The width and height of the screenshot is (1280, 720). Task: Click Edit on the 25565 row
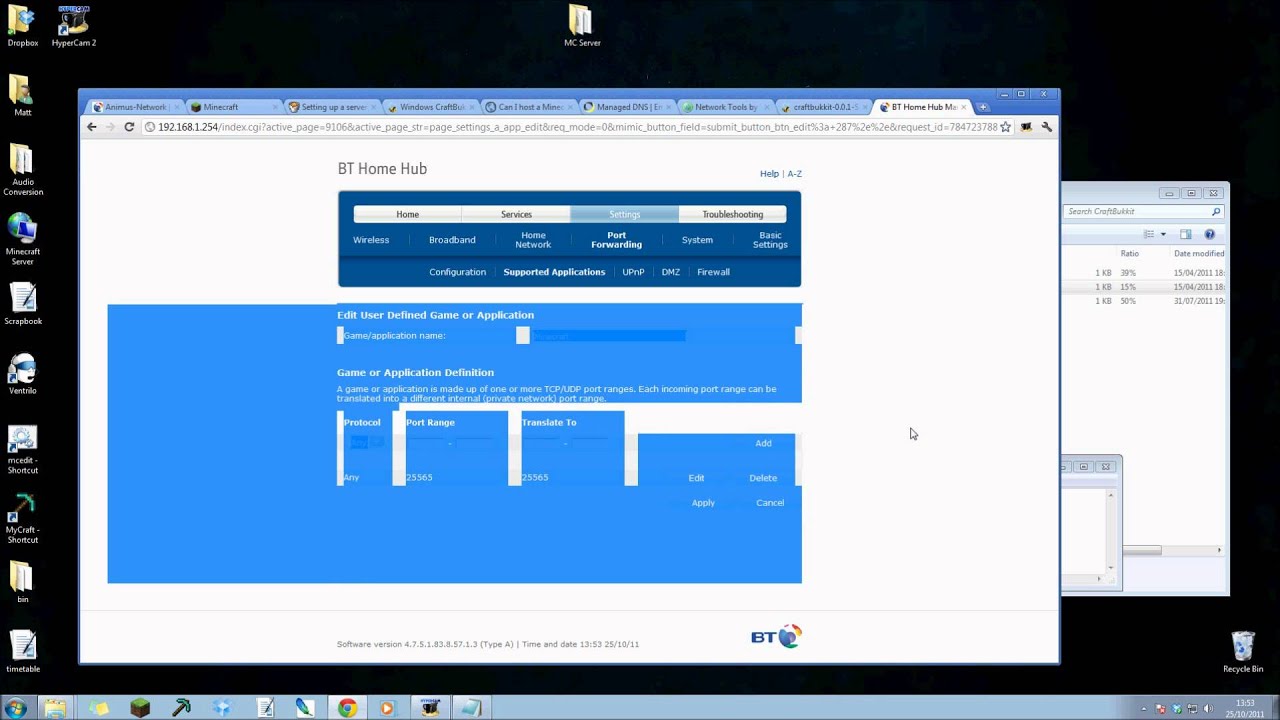click(x=696, y=478)
